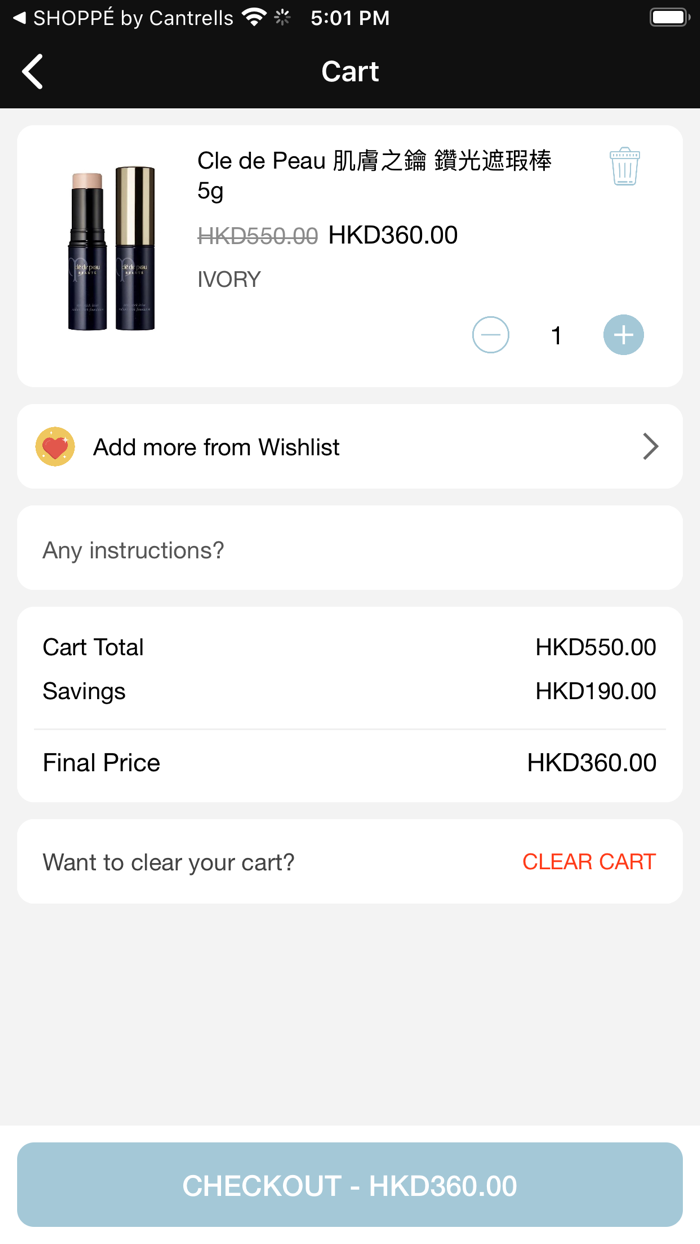Delete the item with the trash icon
700x1244 pixels.
(x=624, y=167)
